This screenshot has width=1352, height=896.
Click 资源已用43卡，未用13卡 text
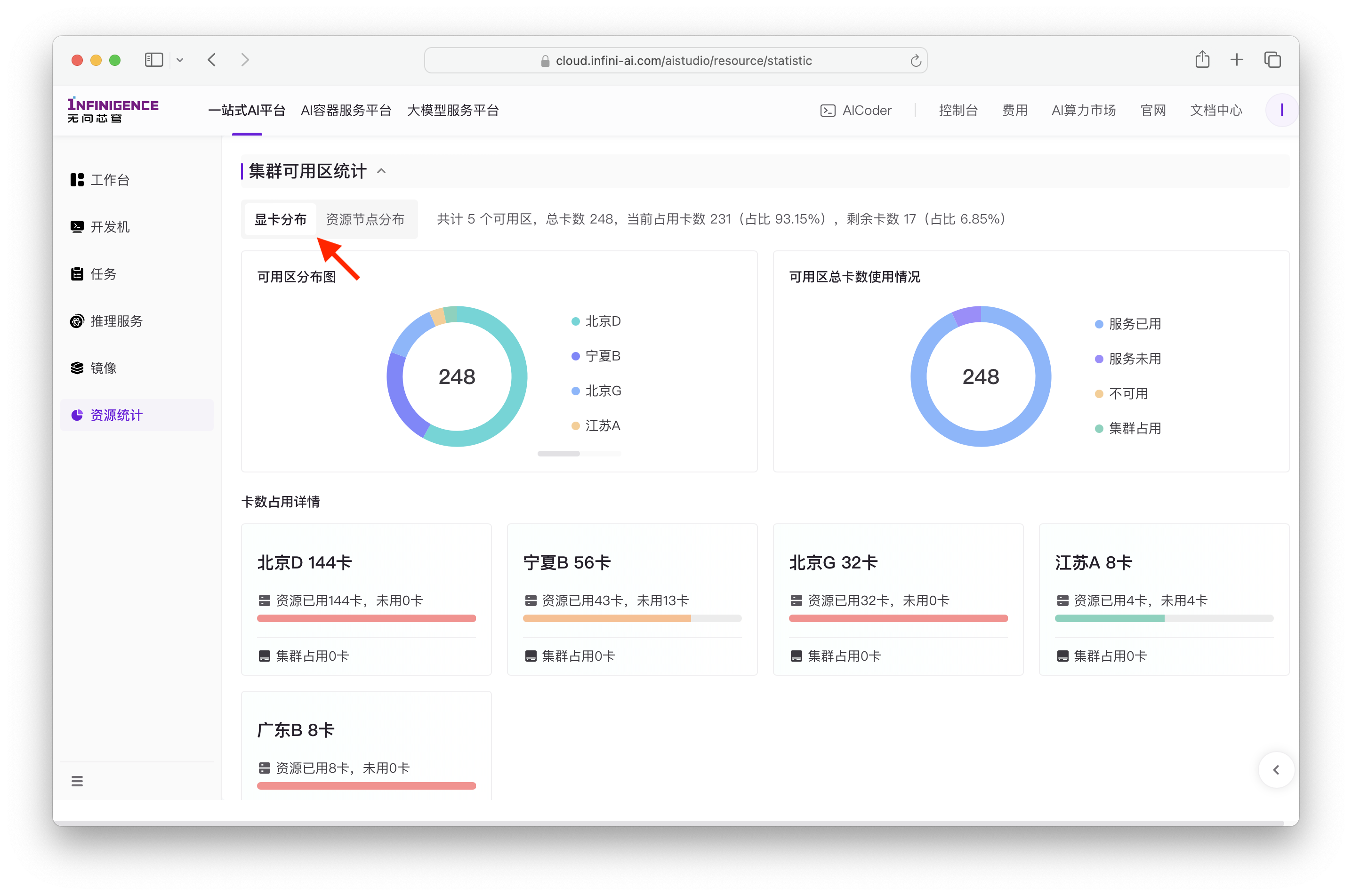615,600
